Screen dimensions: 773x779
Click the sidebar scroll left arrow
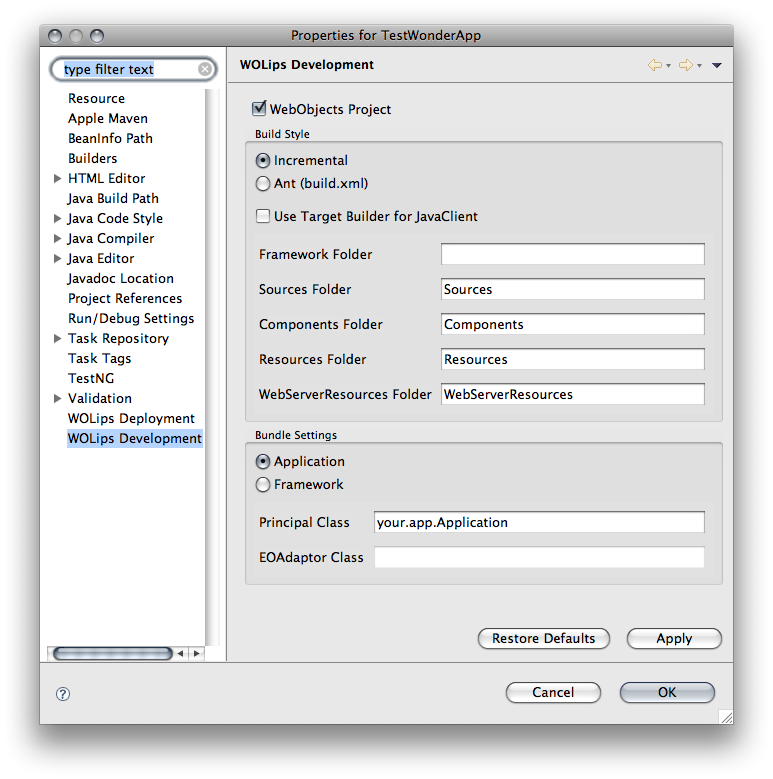coord(180,653)
